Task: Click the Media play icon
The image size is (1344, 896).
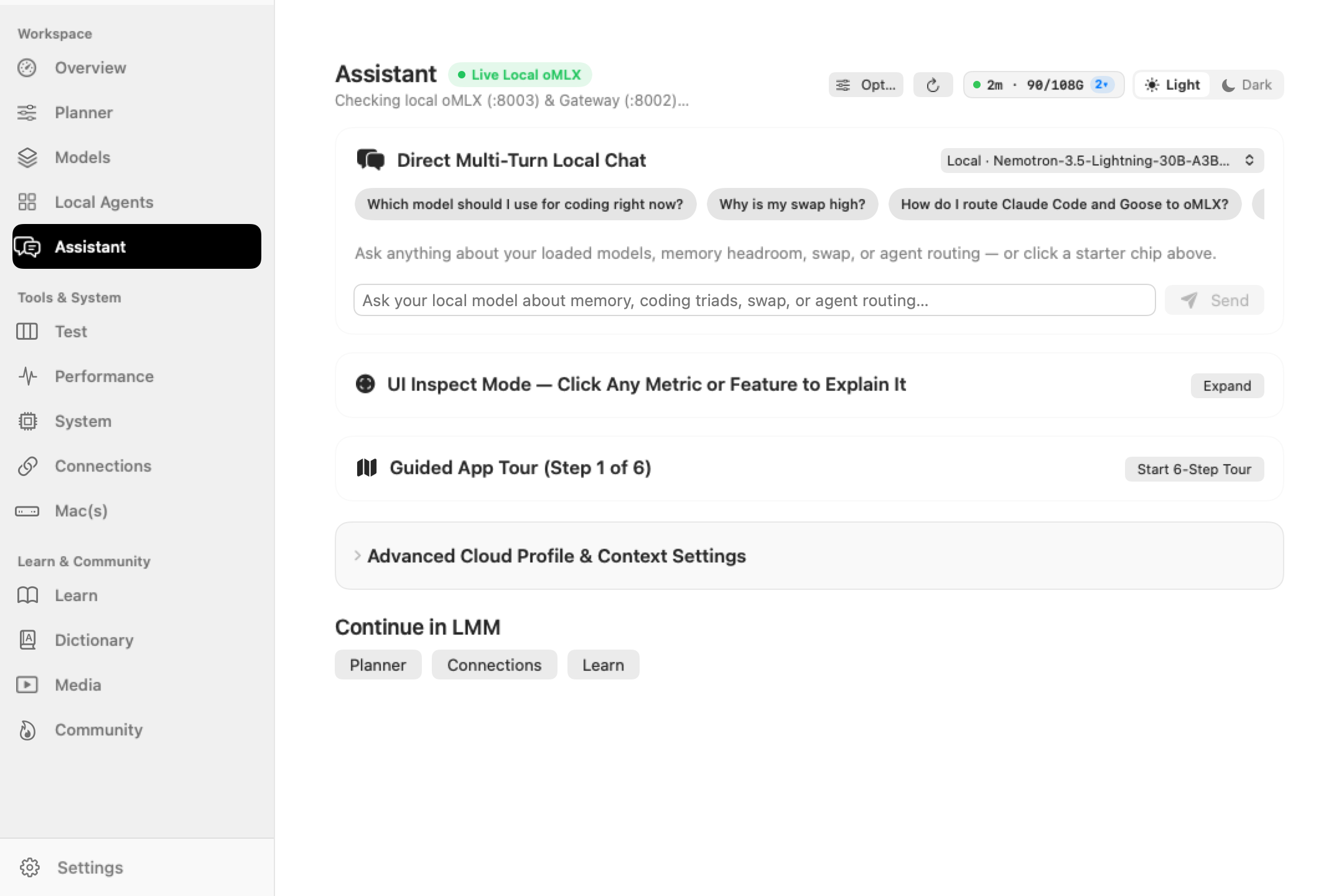Action: click(x=27, y=685)
